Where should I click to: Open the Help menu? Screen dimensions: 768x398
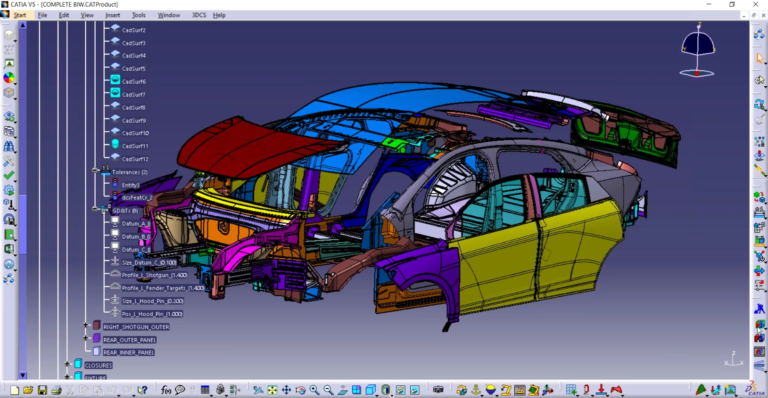[x=219, y=15]
